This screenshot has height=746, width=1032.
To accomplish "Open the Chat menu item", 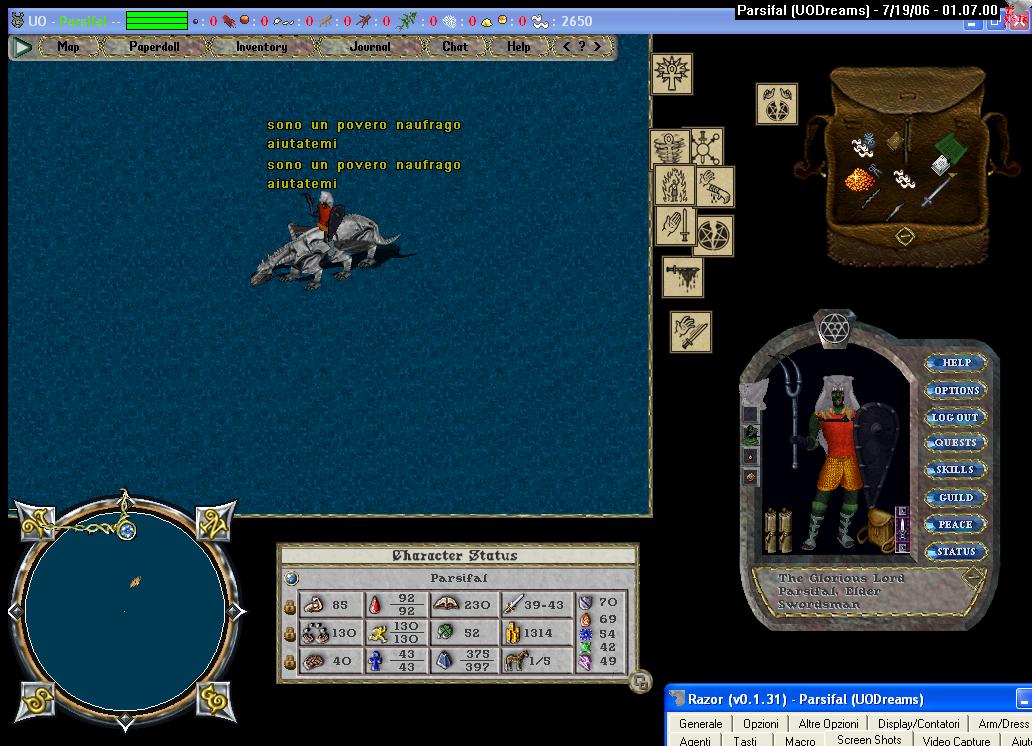I will click(455, 47).
